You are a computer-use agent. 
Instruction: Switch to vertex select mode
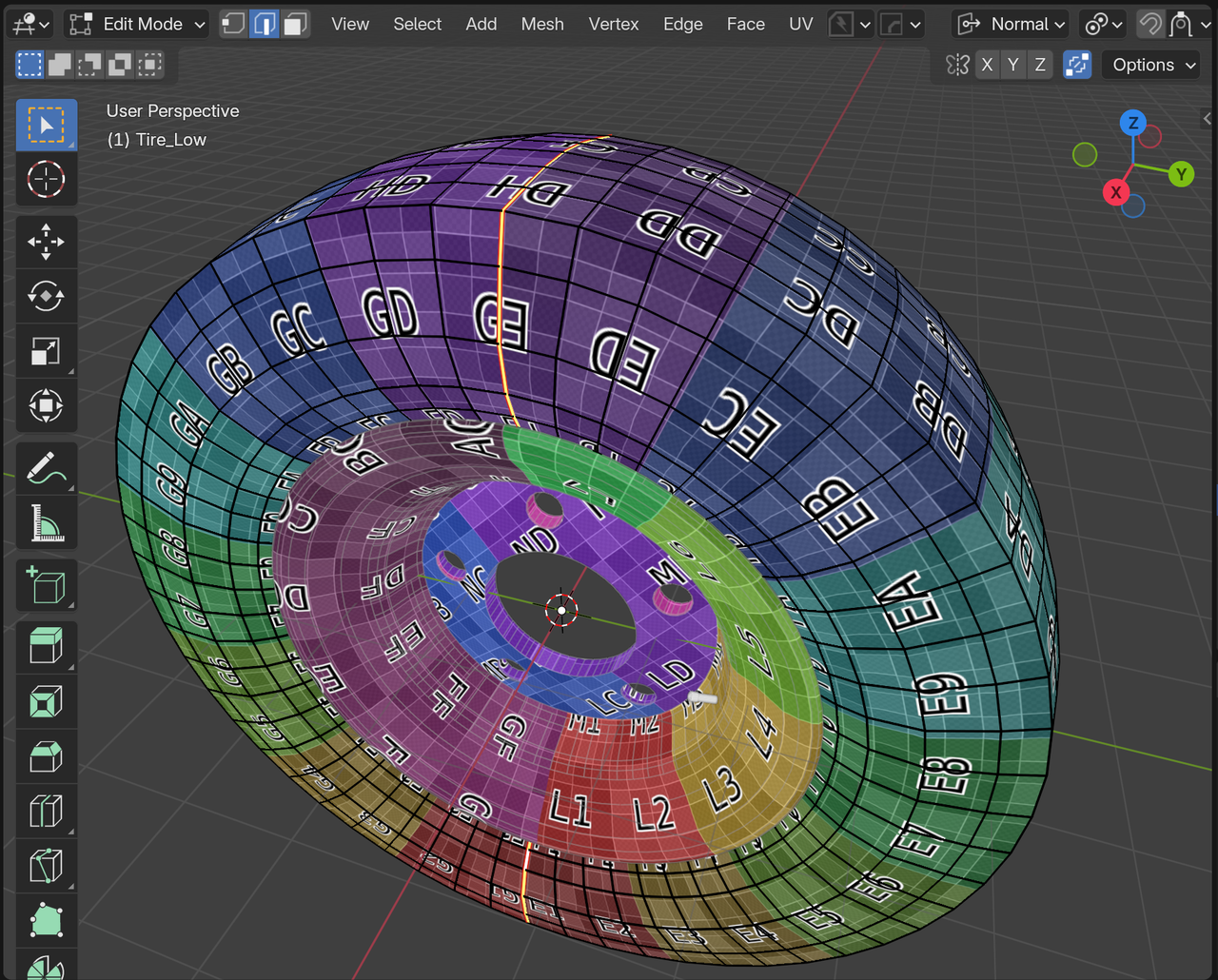click(233, 24)
